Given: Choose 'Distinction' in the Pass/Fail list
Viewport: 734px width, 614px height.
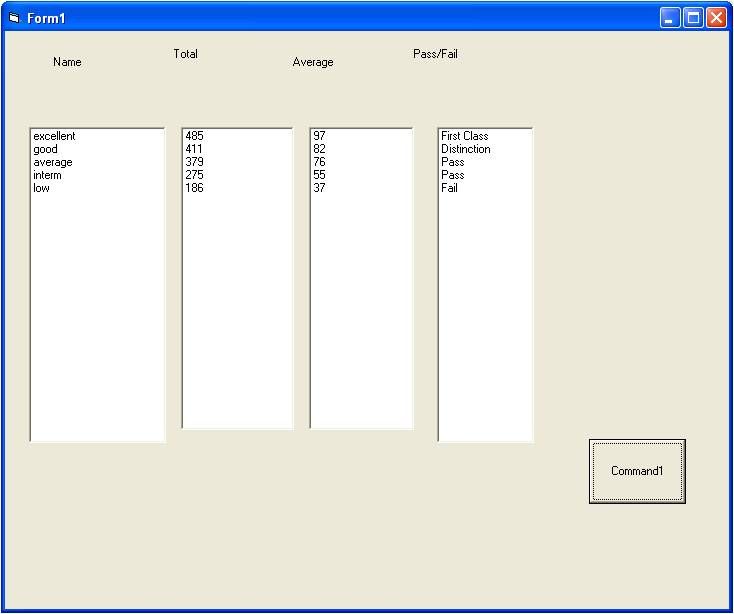Looking at the screenshot, I should (x=465, y=149).
